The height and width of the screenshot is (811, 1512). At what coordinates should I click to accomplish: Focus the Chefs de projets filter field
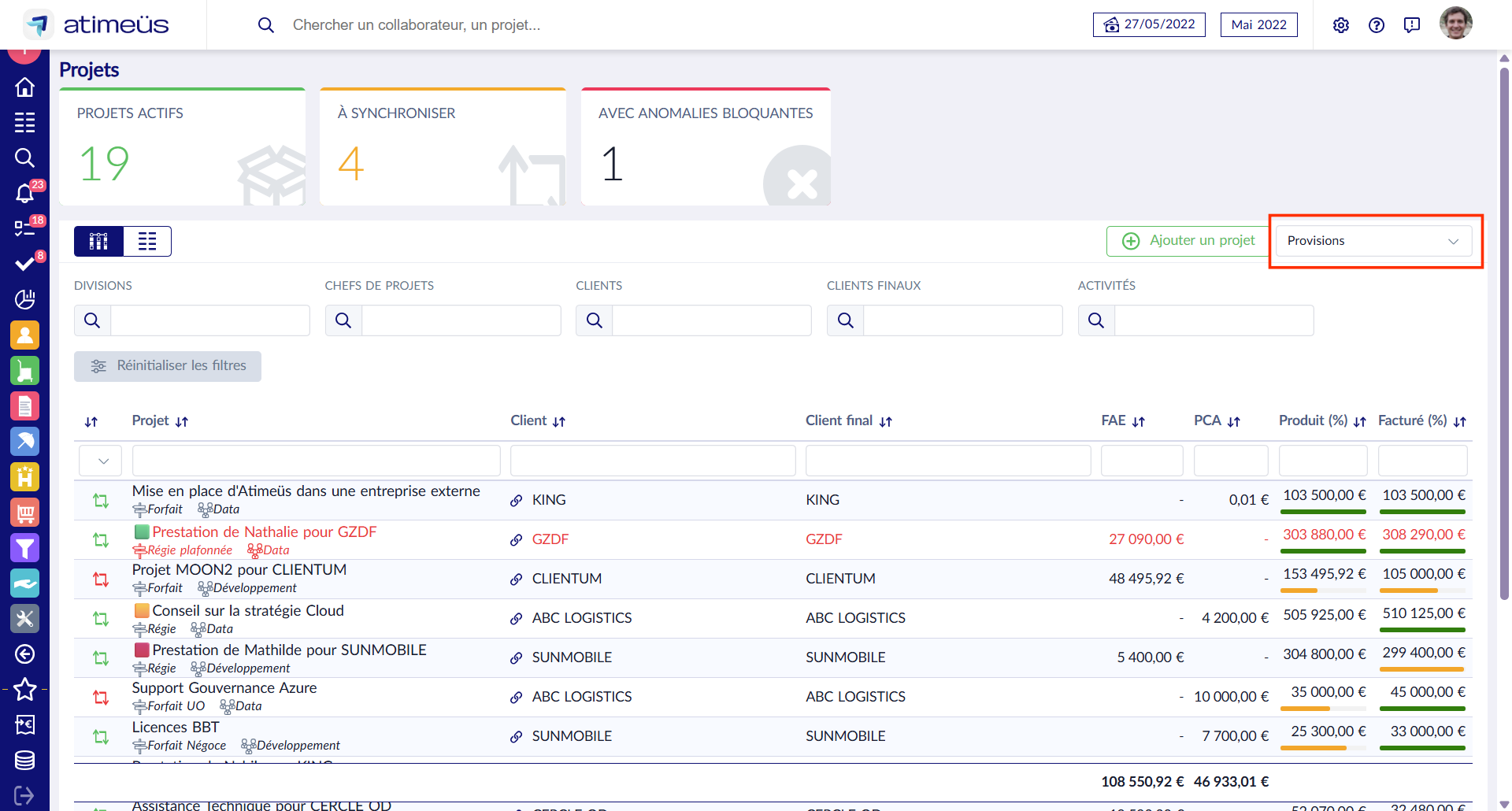pyautogui.click(x=461, y=320)
